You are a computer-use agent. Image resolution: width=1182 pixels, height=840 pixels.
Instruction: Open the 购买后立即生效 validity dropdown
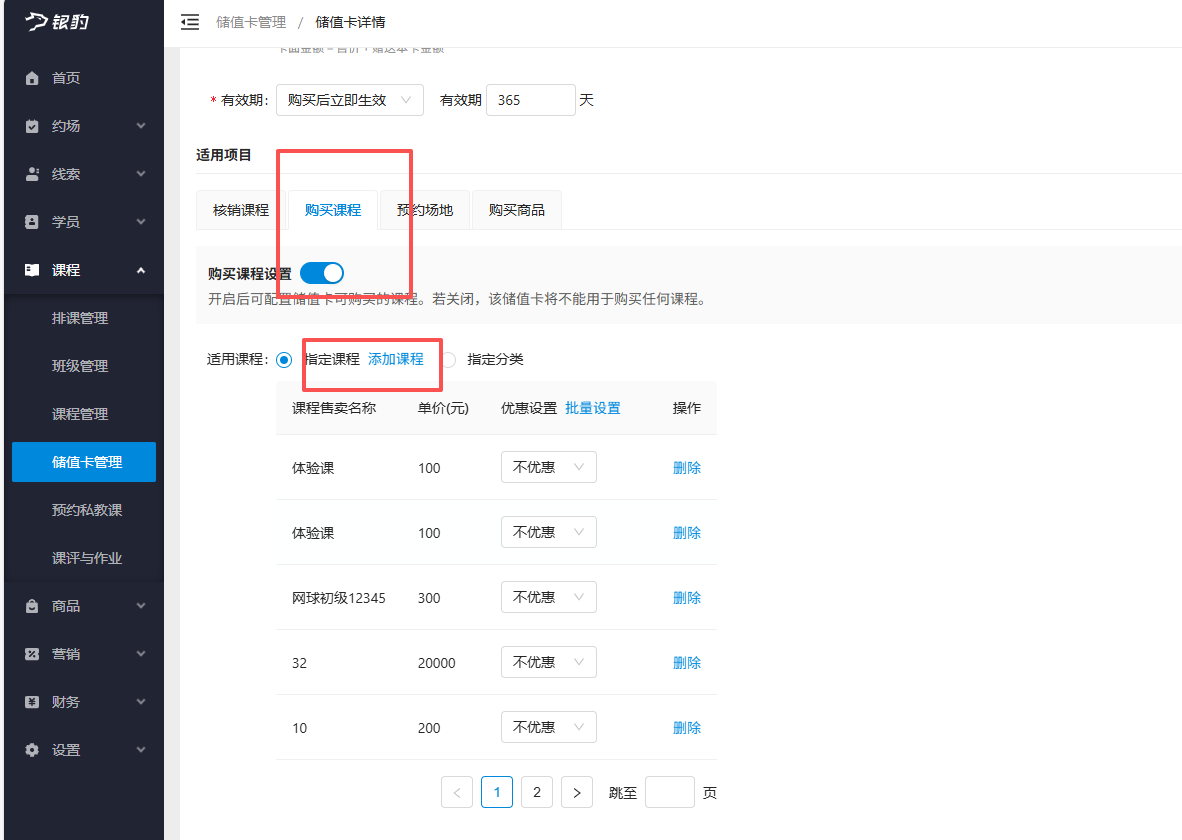coord(349,99)
